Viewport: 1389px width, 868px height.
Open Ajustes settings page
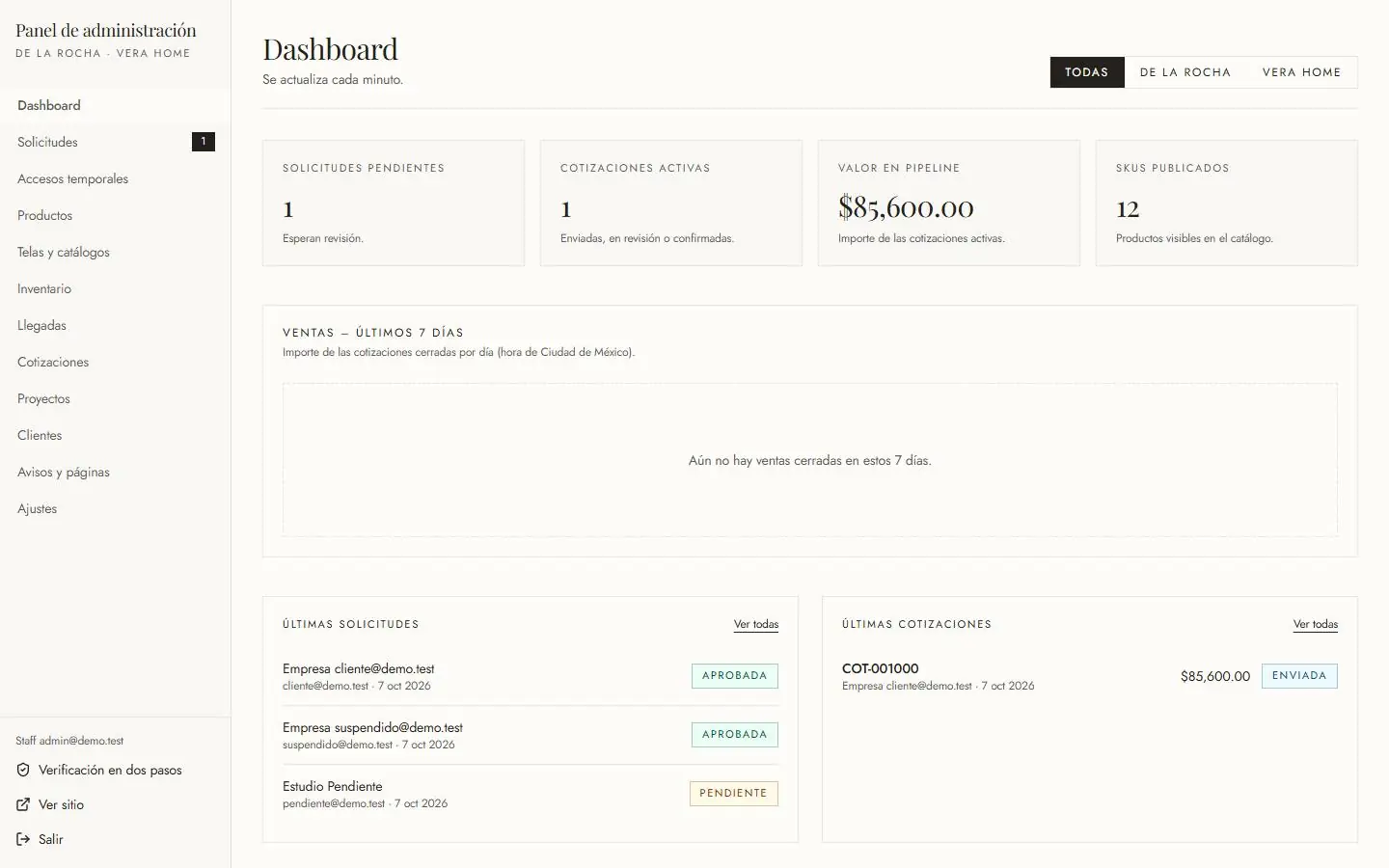click(x=116, y=508)
